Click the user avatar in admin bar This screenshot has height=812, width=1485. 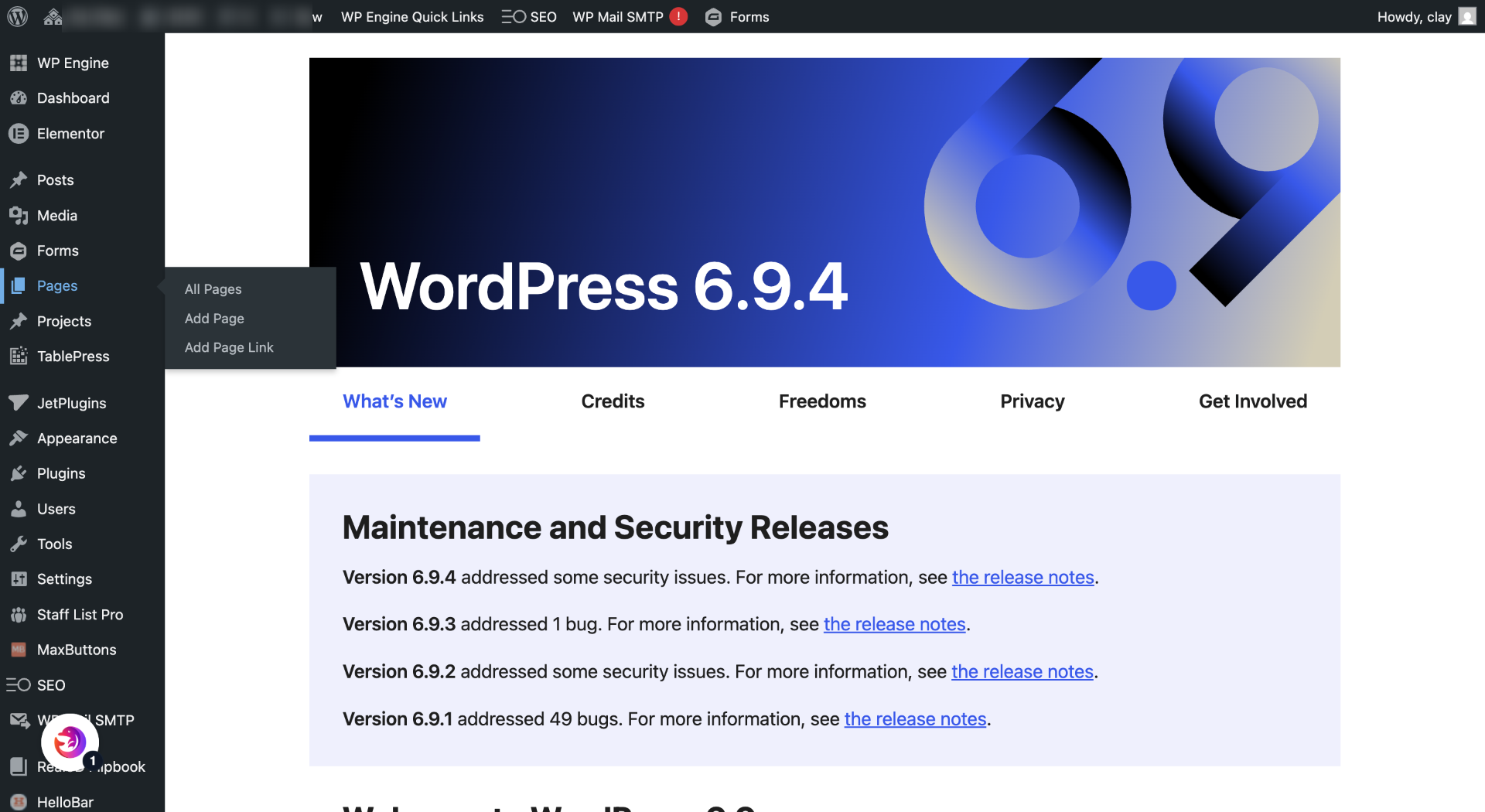click(x=1467, y=16)
